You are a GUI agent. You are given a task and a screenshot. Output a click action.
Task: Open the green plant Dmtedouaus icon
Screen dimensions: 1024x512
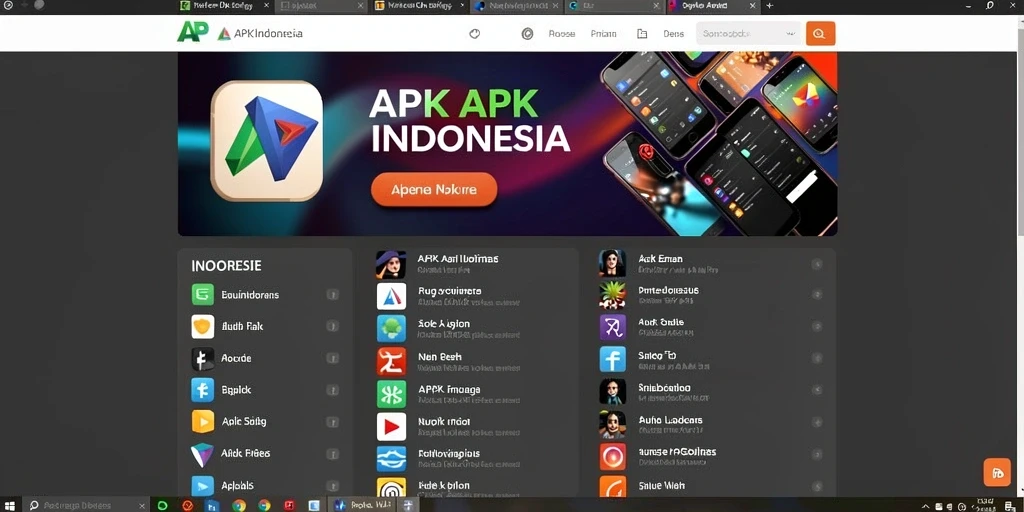pyautogui.click(x=613, y=295)
